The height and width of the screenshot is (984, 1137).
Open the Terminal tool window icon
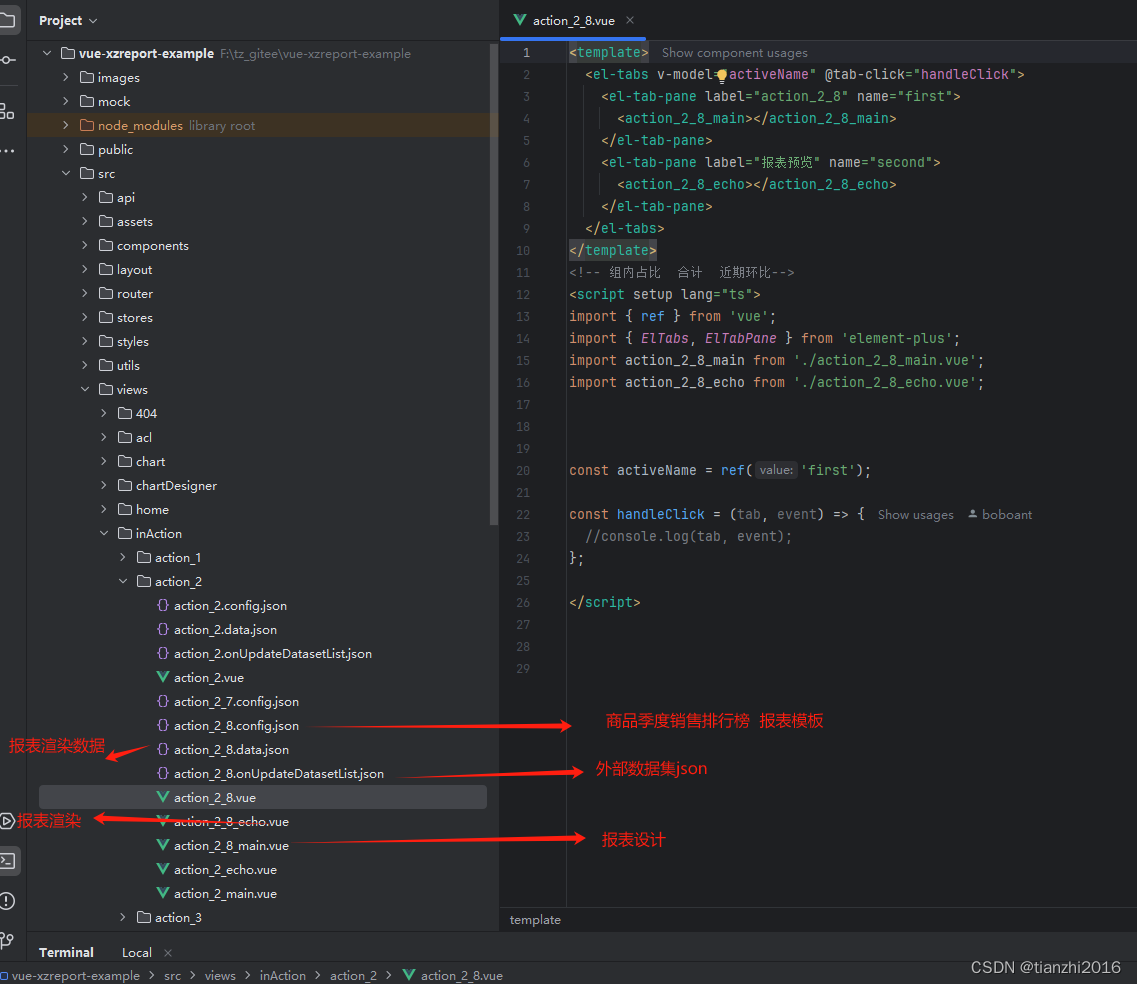(7, 861)
